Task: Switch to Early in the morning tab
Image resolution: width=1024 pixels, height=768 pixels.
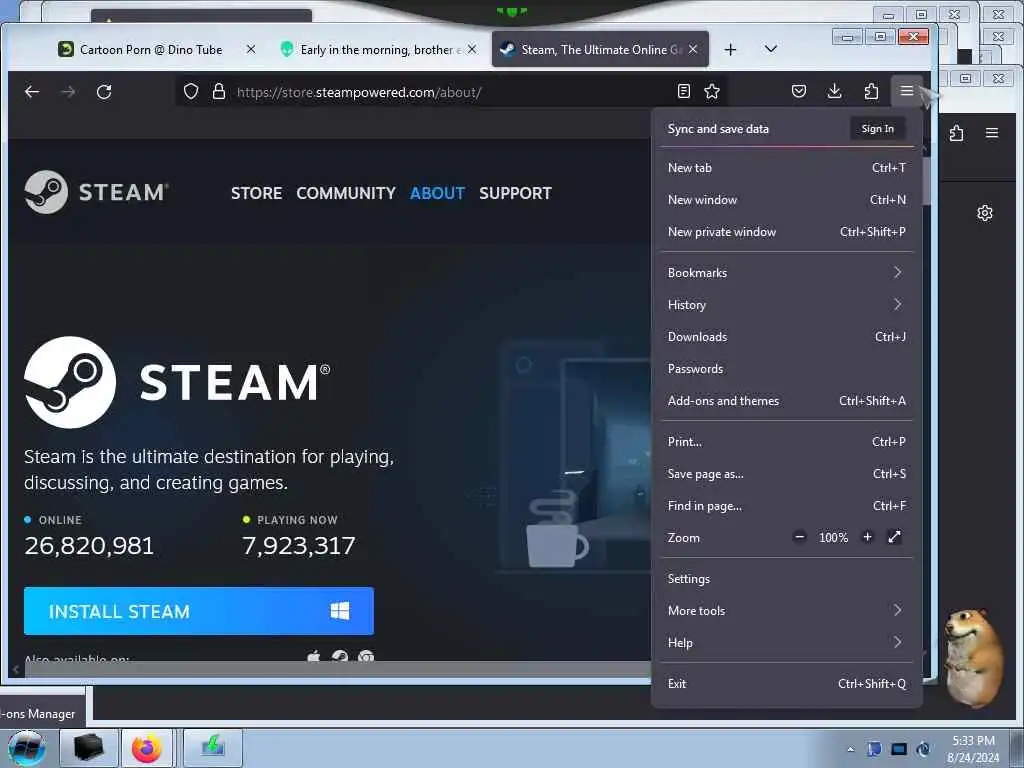Action: pos(377,50)
